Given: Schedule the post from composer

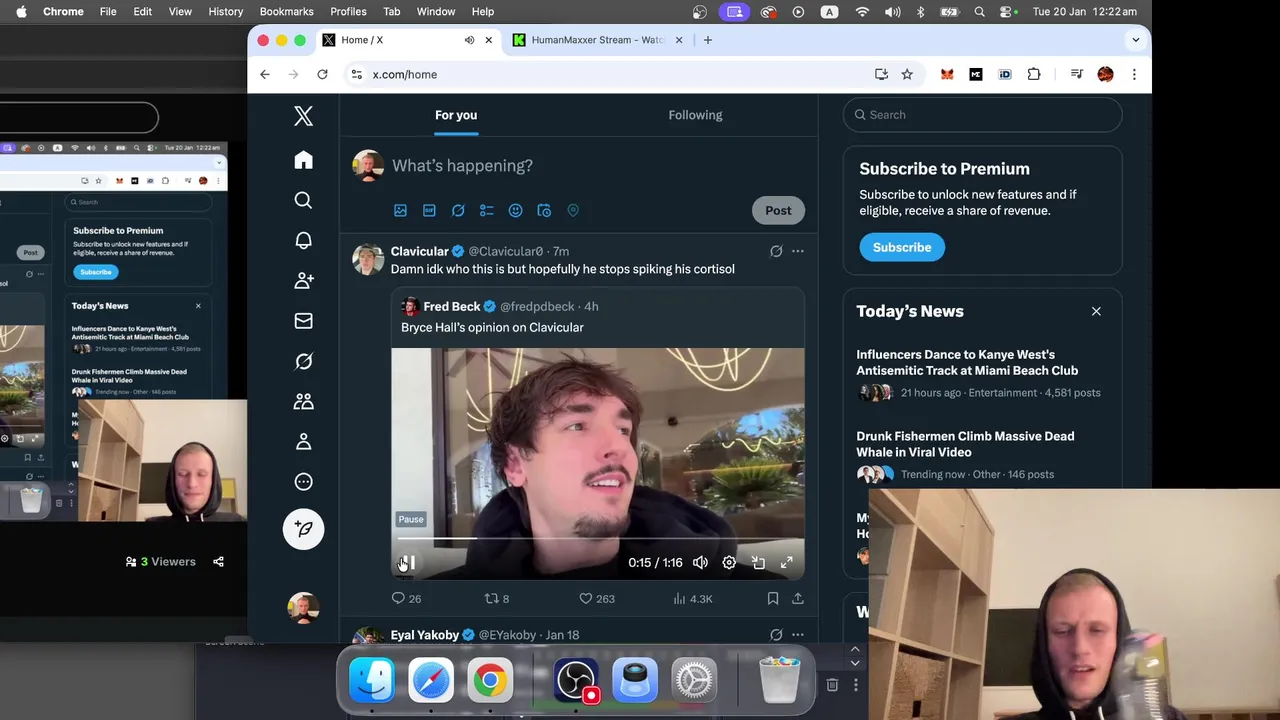Looking at the screenshot, I should coord(544,210).
